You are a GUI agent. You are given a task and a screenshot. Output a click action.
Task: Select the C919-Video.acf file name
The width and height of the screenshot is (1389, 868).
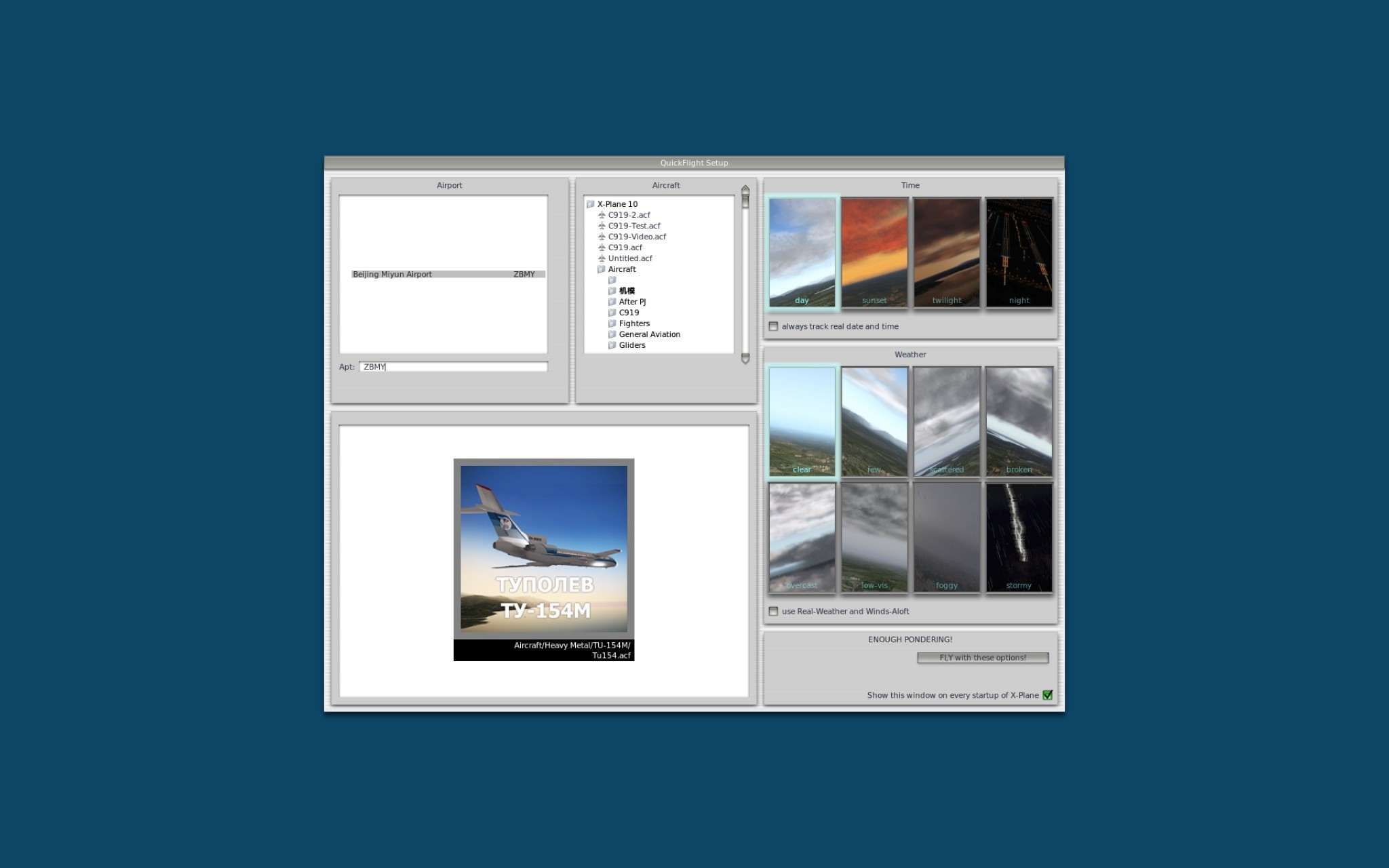pyautogui.click(x=637, y=237)
